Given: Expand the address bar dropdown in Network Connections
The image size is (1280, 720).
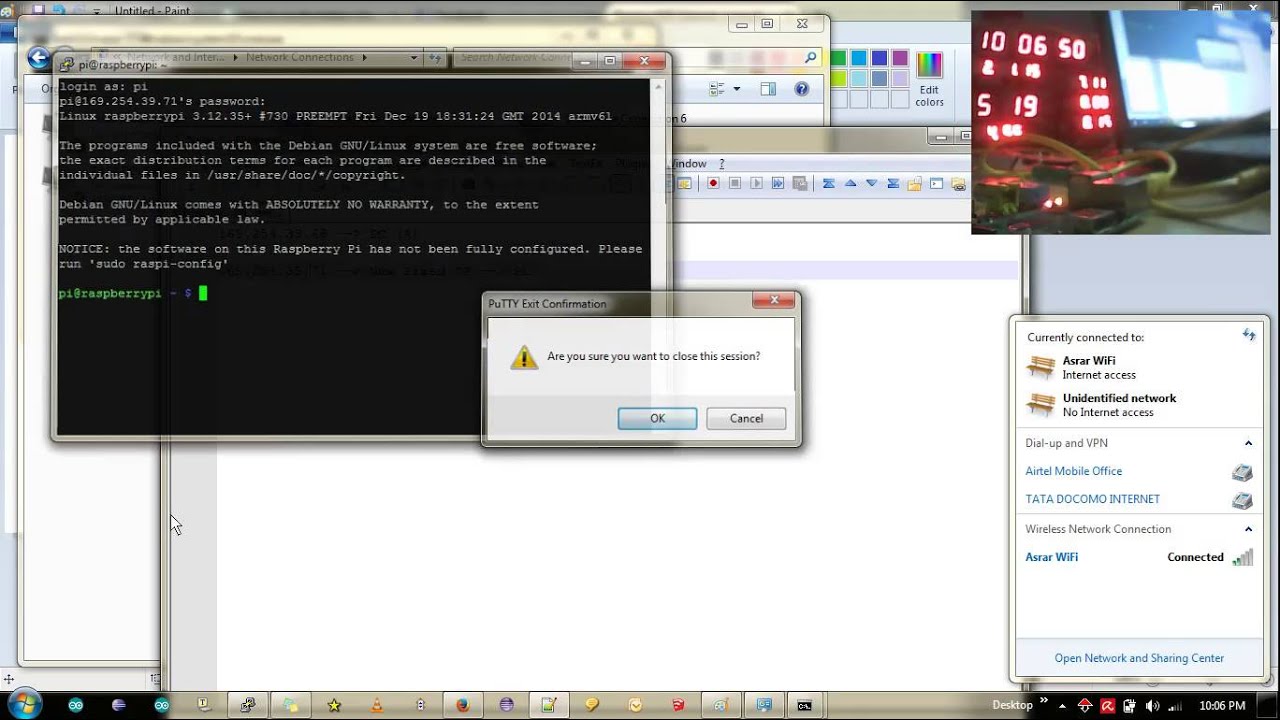Looking at the screenshot, I should coord(414,58).
